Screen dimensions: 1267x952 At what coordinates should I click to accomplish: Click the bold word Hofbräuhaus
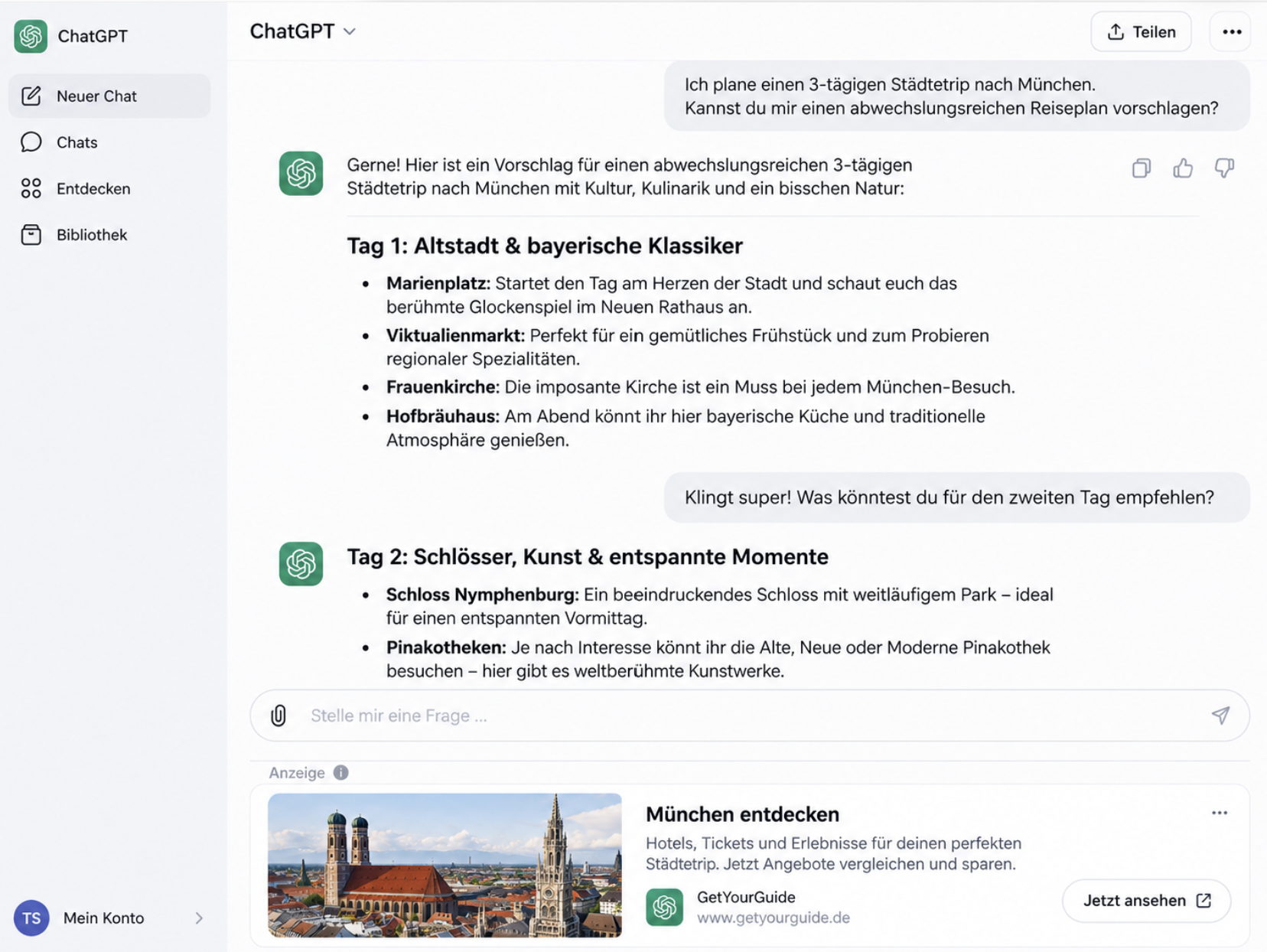pos(443,416)
